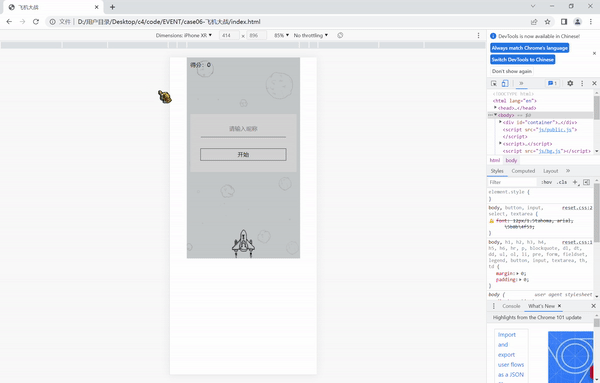
Task: Open the console drawer menu dots
Action: point(494,306)
